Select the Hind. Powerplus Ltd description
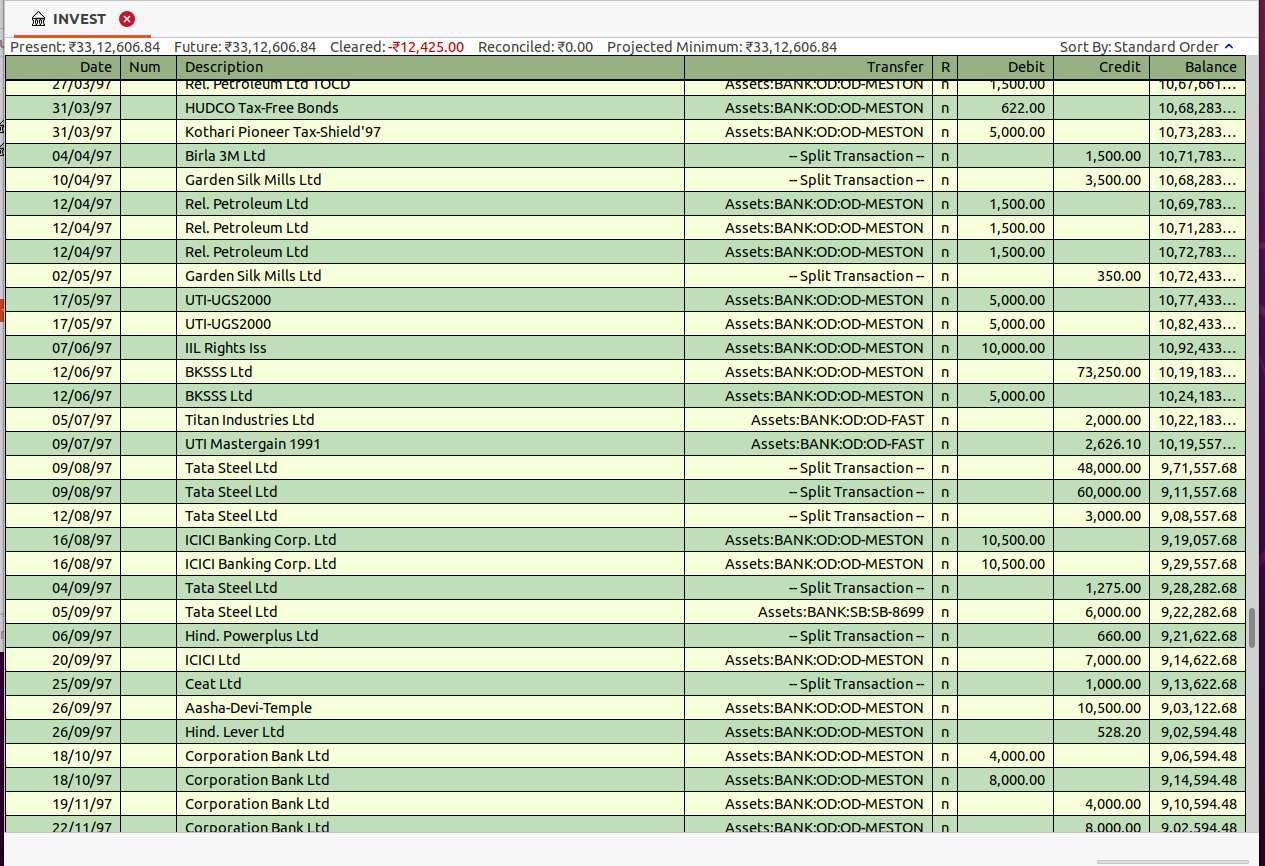 click(x=252, y=636)
